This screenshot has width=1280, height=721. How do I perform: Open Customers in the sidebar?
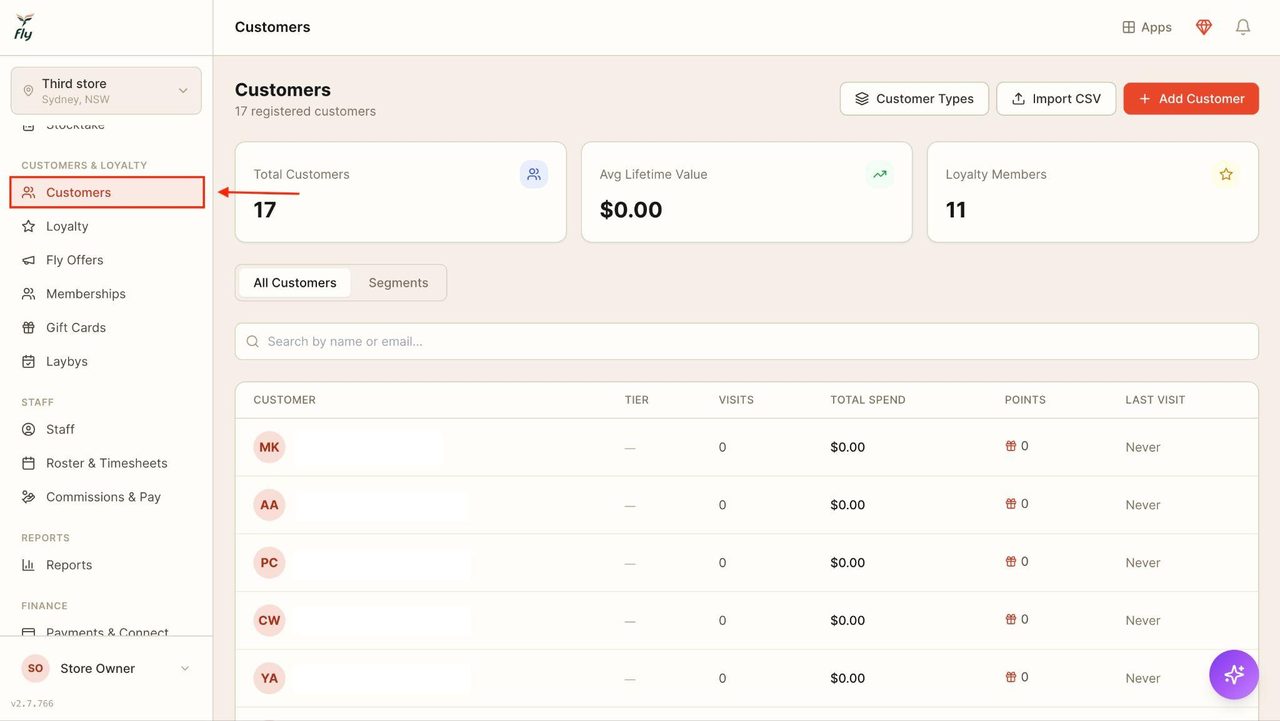click(107, 192)
